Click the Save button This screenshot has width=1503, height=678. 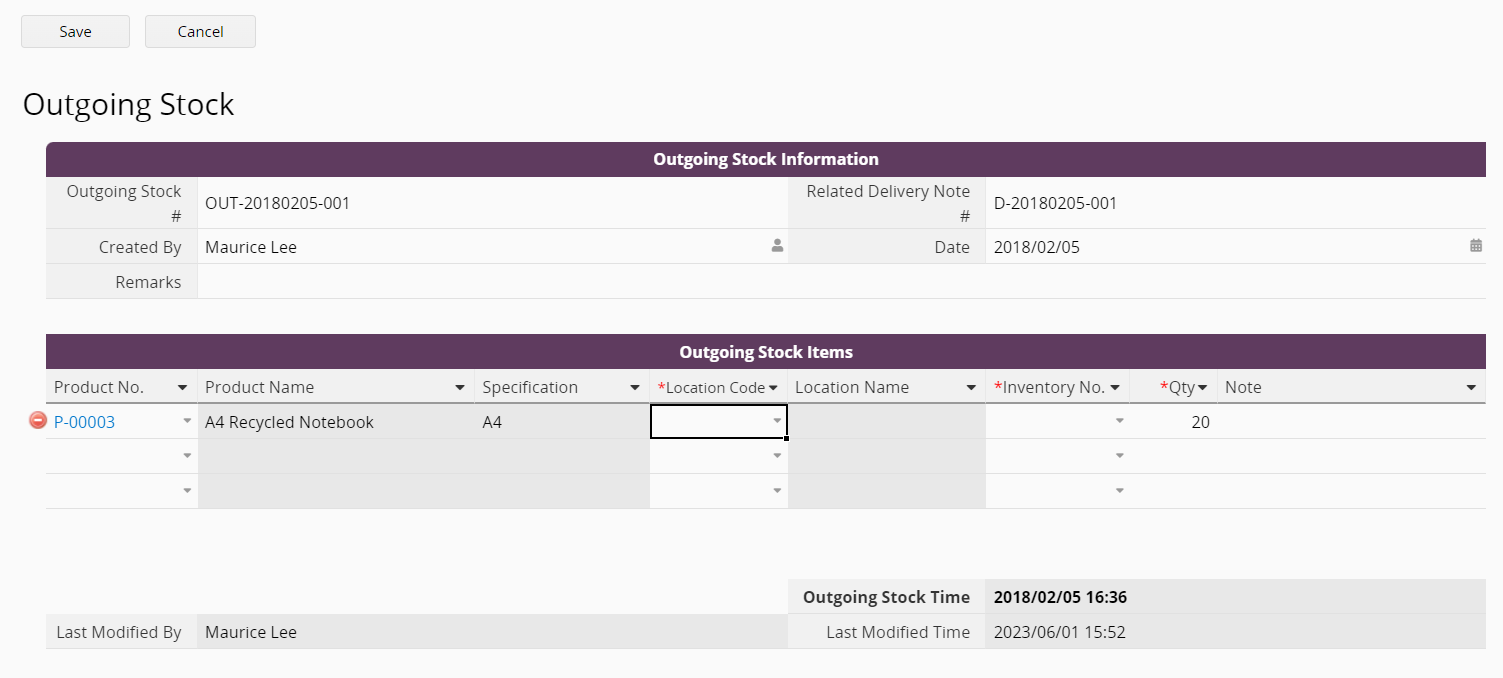75,32
